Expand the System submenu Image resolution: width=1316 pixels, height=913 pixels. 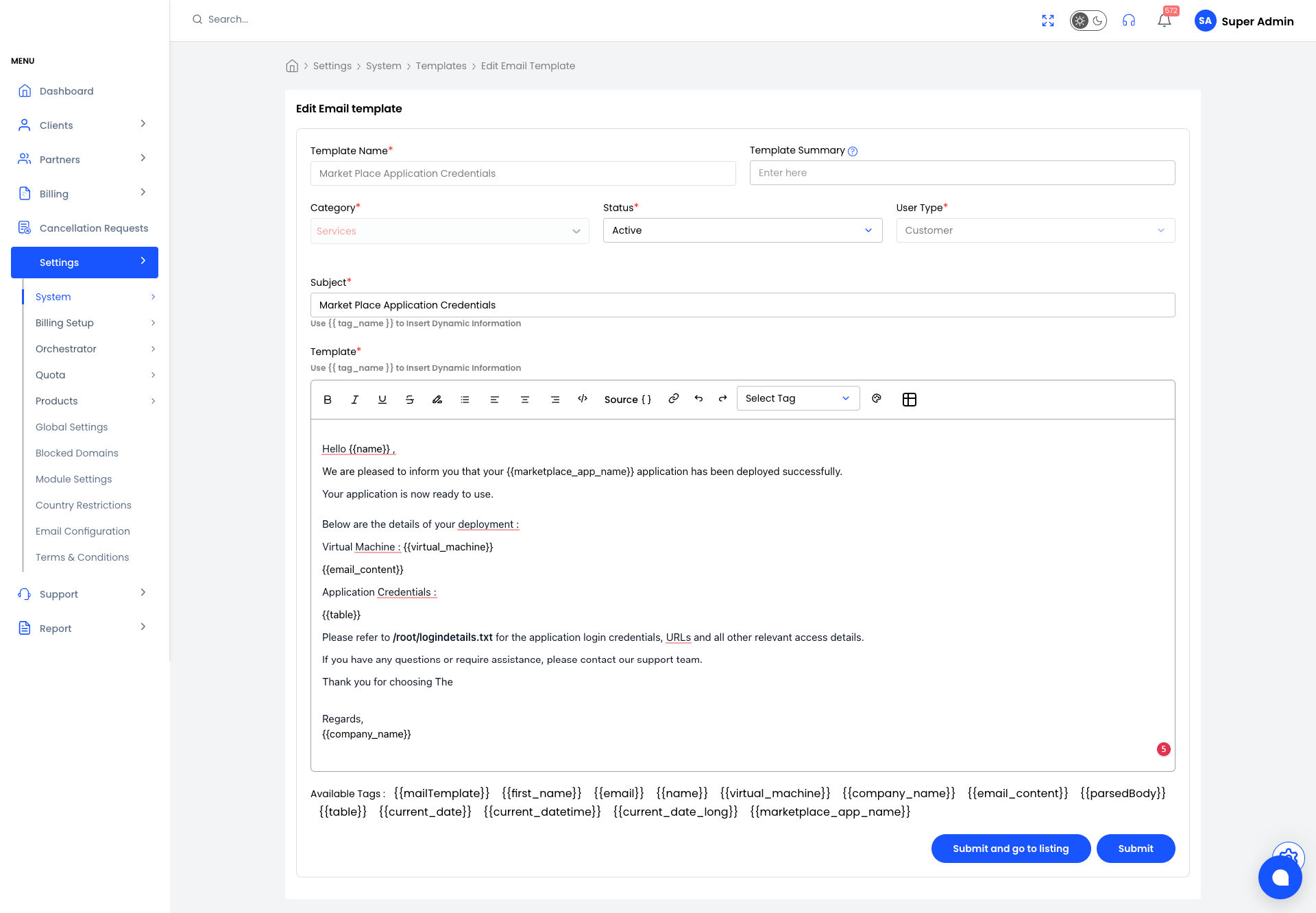click(x=95, y=297)
